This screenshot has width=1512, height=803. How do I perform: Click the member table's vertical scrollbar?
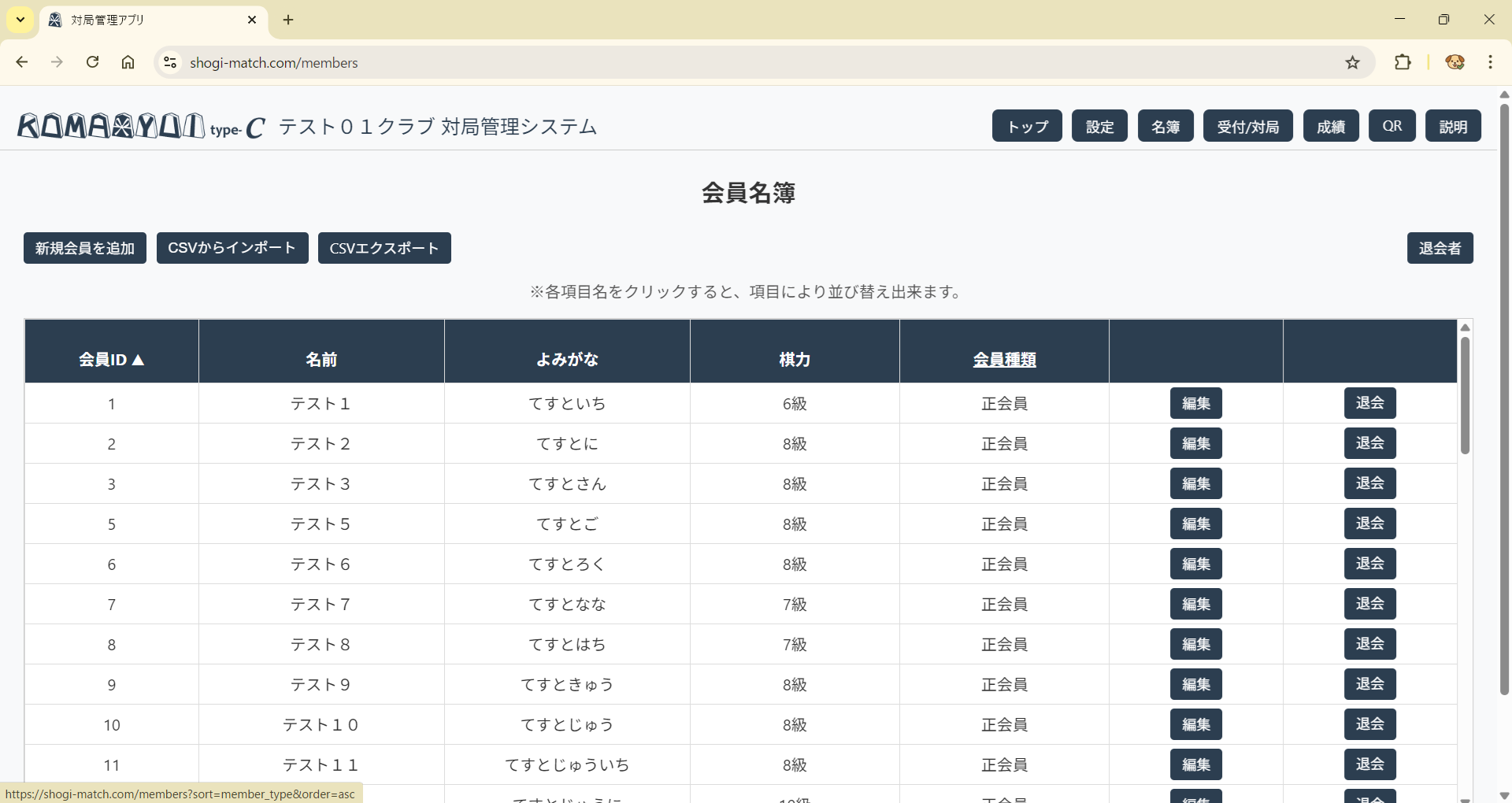click(1465, 395)
